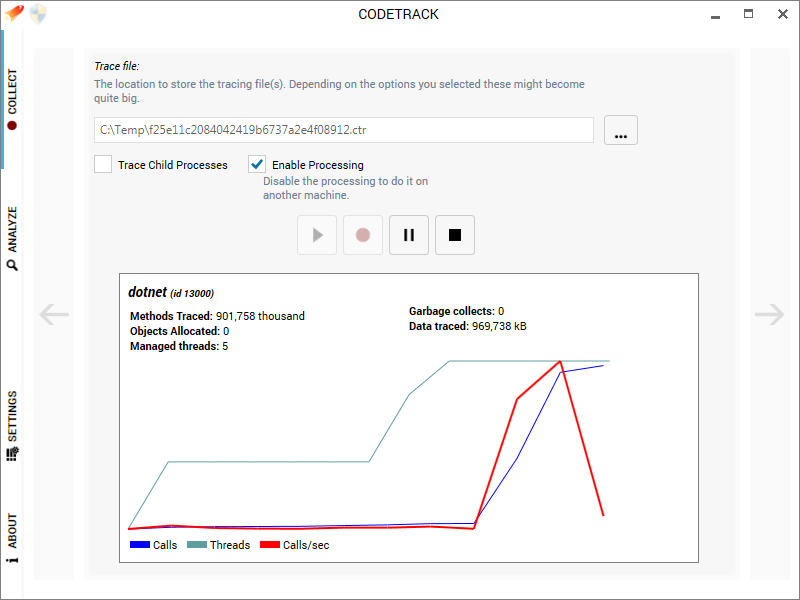Click the red record button
The image size is (800, 600).
coord(363,235)
